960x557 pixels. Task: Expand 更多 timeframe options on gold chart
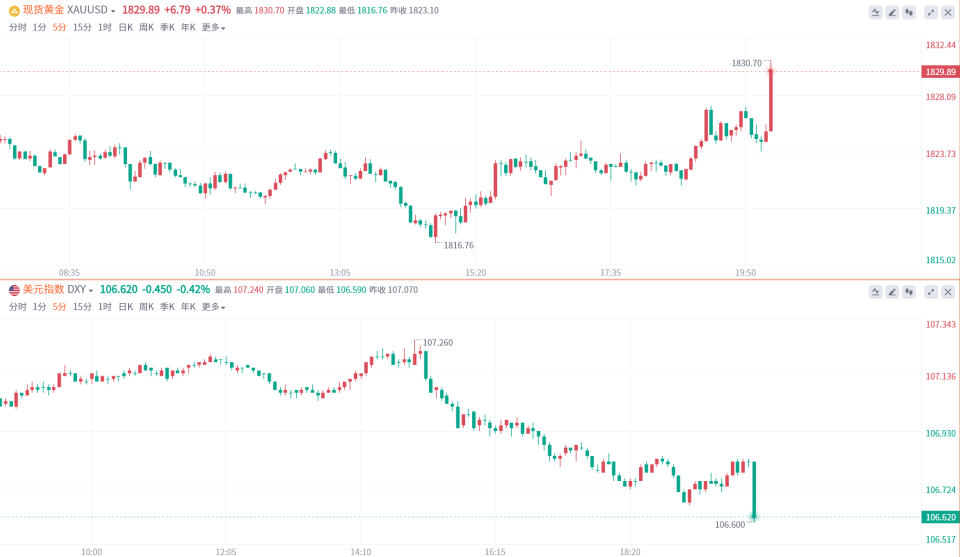[213, 28]
